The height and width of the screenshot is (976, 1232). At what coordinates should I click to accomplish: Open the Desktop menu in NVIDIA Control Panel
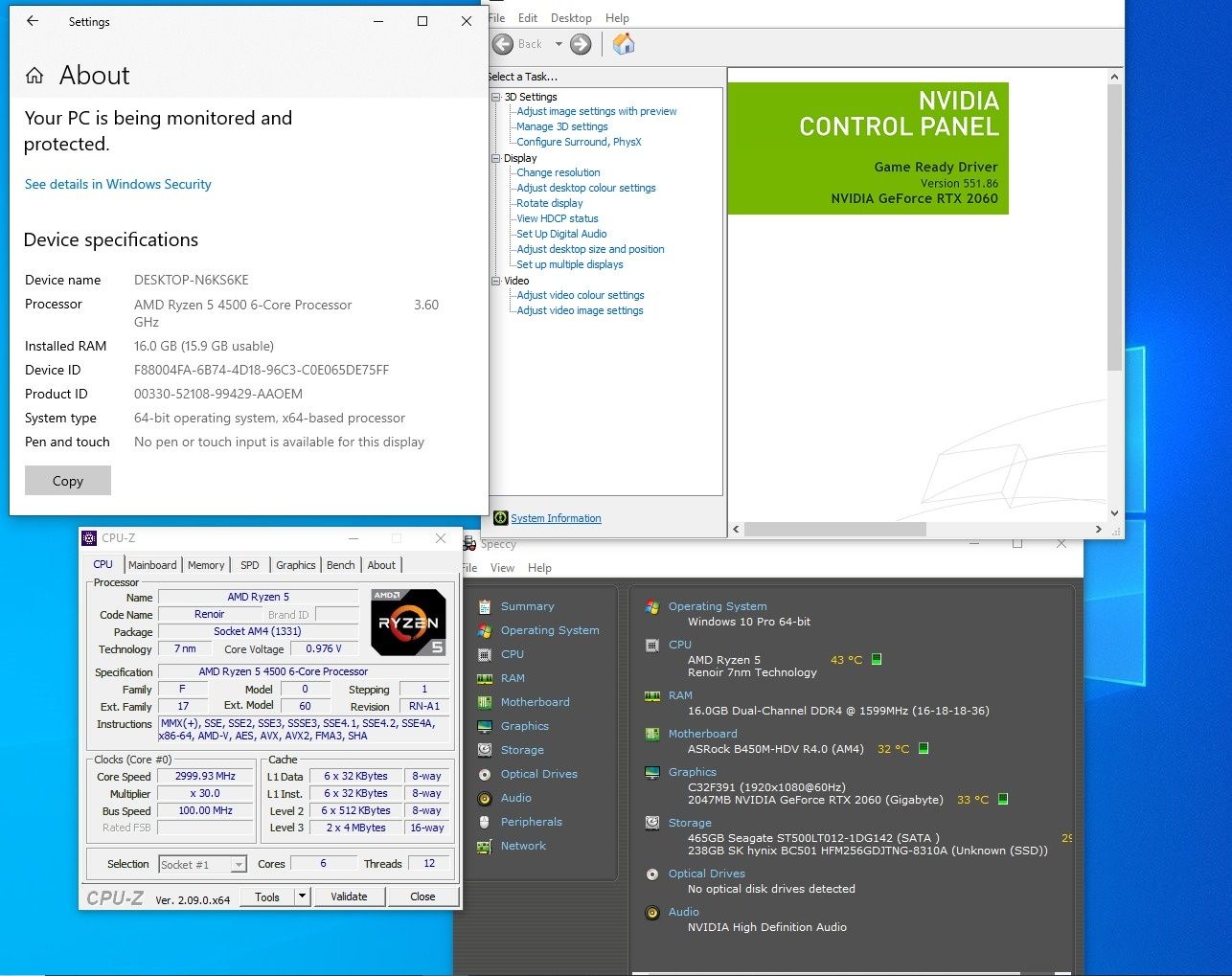[571, 18]
